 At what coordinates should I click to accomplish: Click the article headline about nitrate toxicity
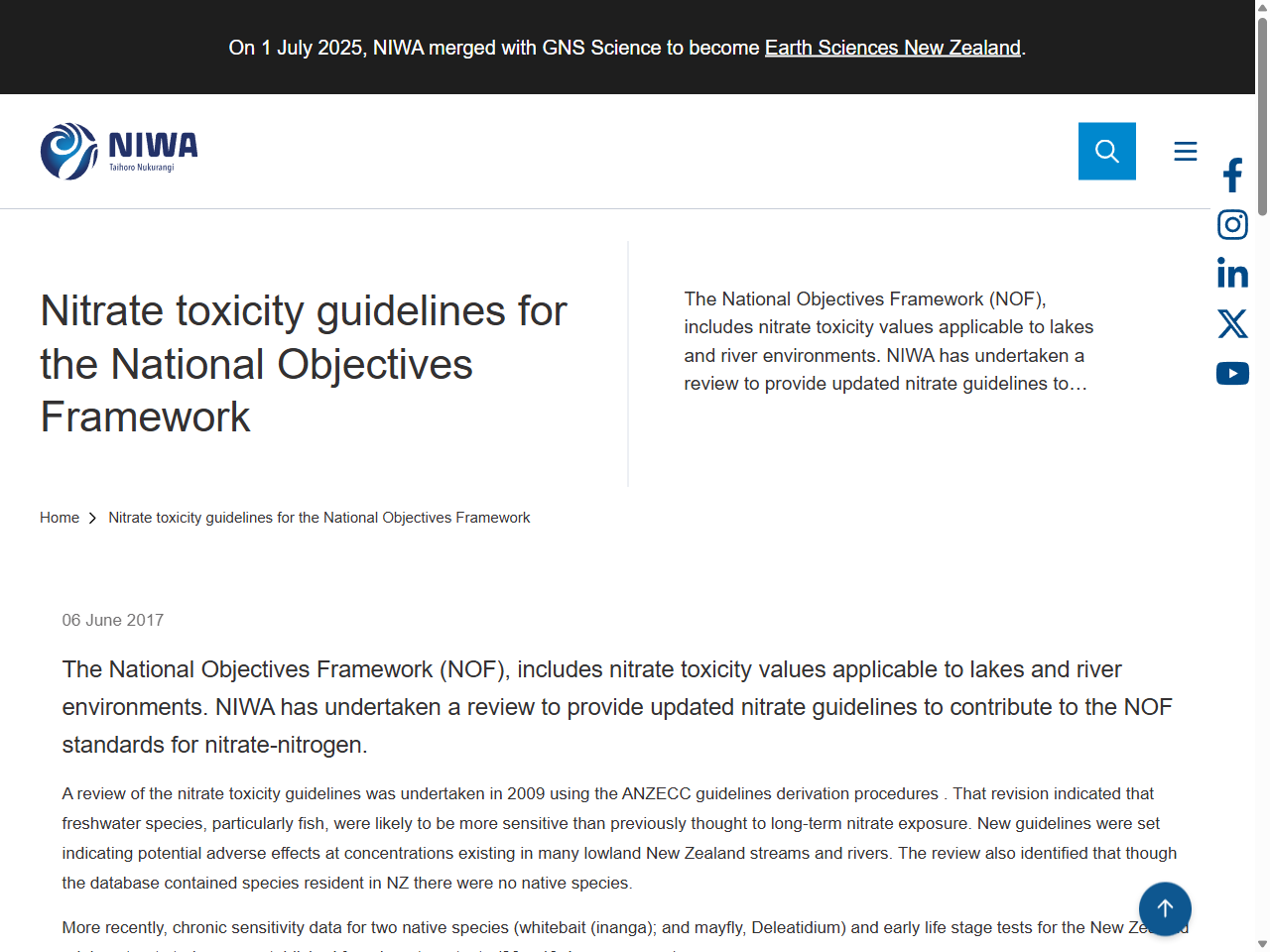point(303,364)
